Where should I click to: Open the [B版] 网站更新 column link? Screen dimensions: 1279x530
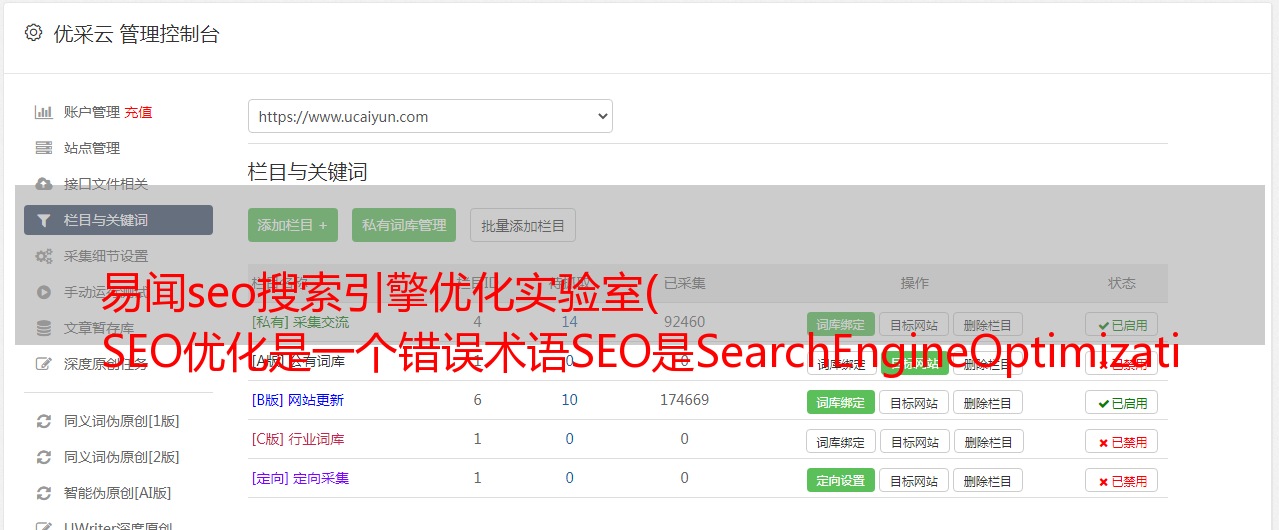point(298,400)
